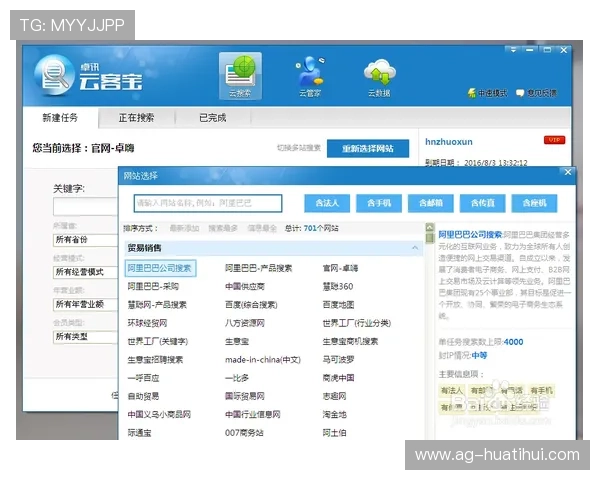This screenshot has width=600, height=480.
Task: Select 国际贸易网 site
Action: click(x=245, y=396)
